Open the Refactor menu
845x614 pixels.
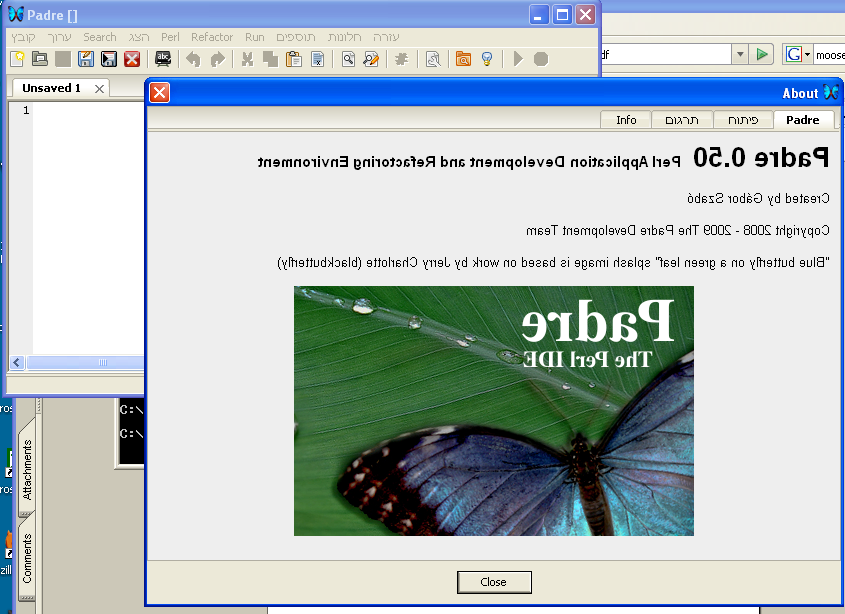[x=212, y=37]
